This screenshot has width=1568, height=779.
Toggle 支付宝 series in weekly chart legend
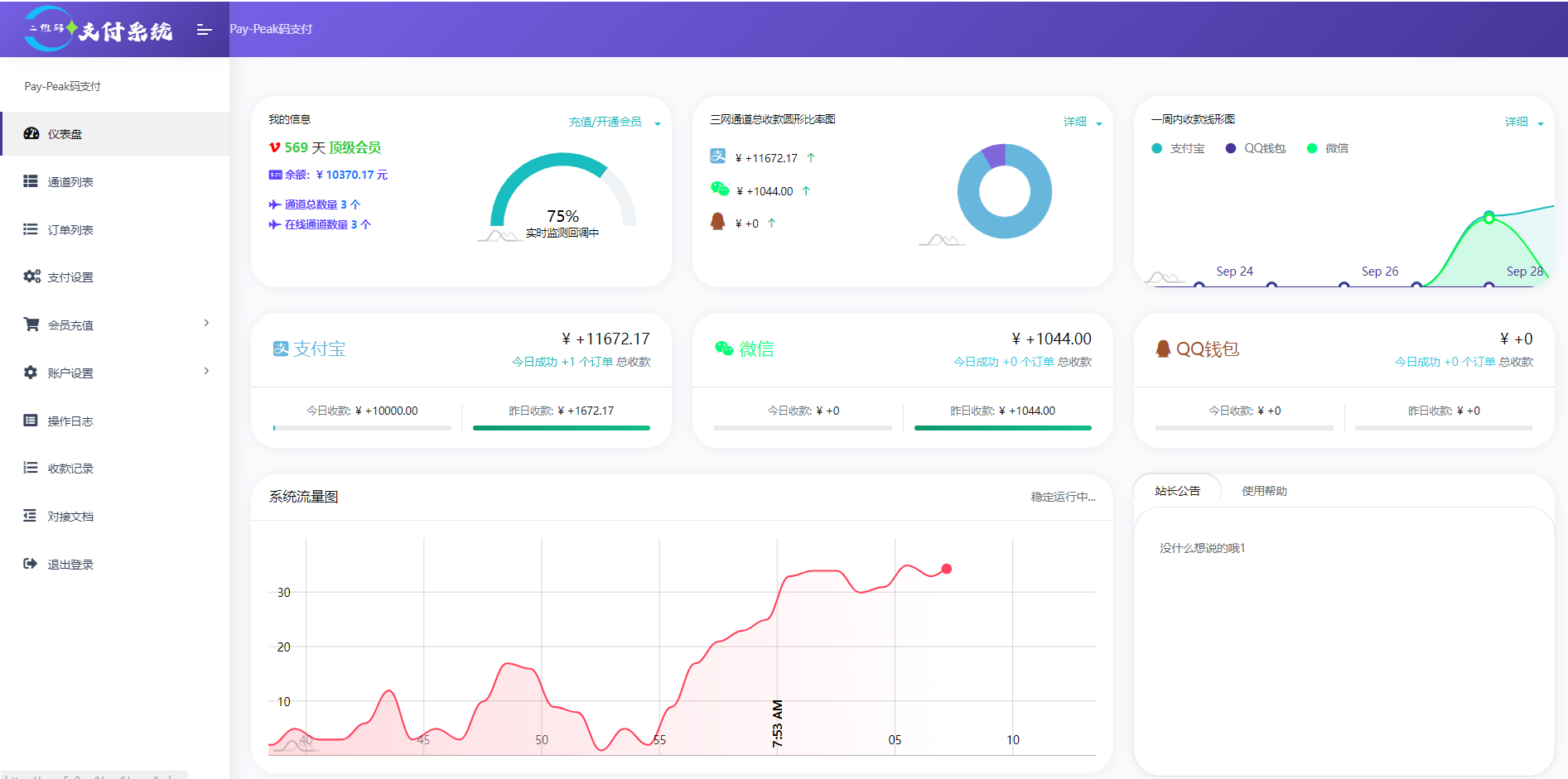[1179, 148]
